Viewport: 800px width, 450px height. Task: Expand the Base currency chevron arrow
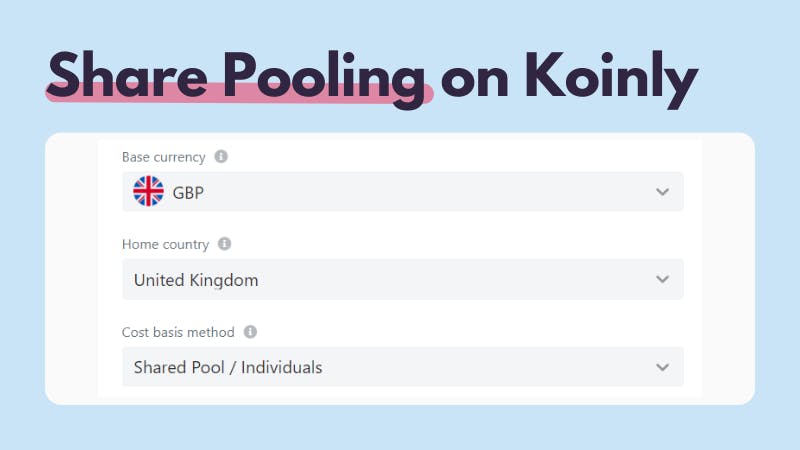[x=662, y=192]
